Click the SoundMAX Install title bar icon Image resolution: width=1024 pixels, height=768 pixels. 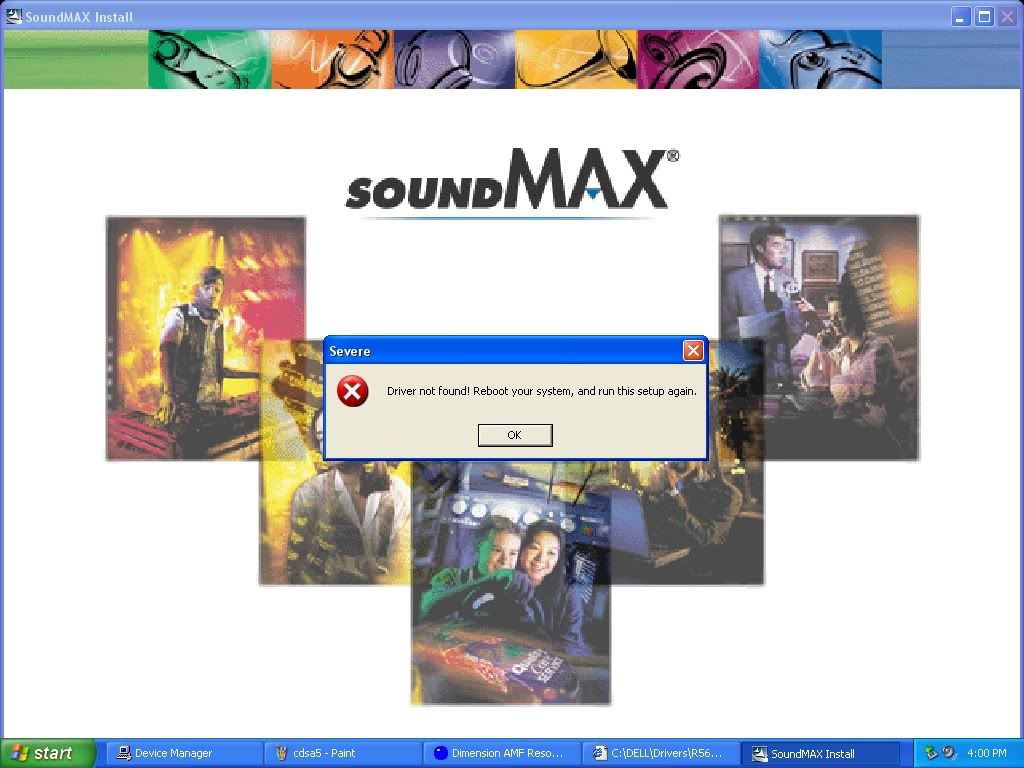click(x=13, y=16)
